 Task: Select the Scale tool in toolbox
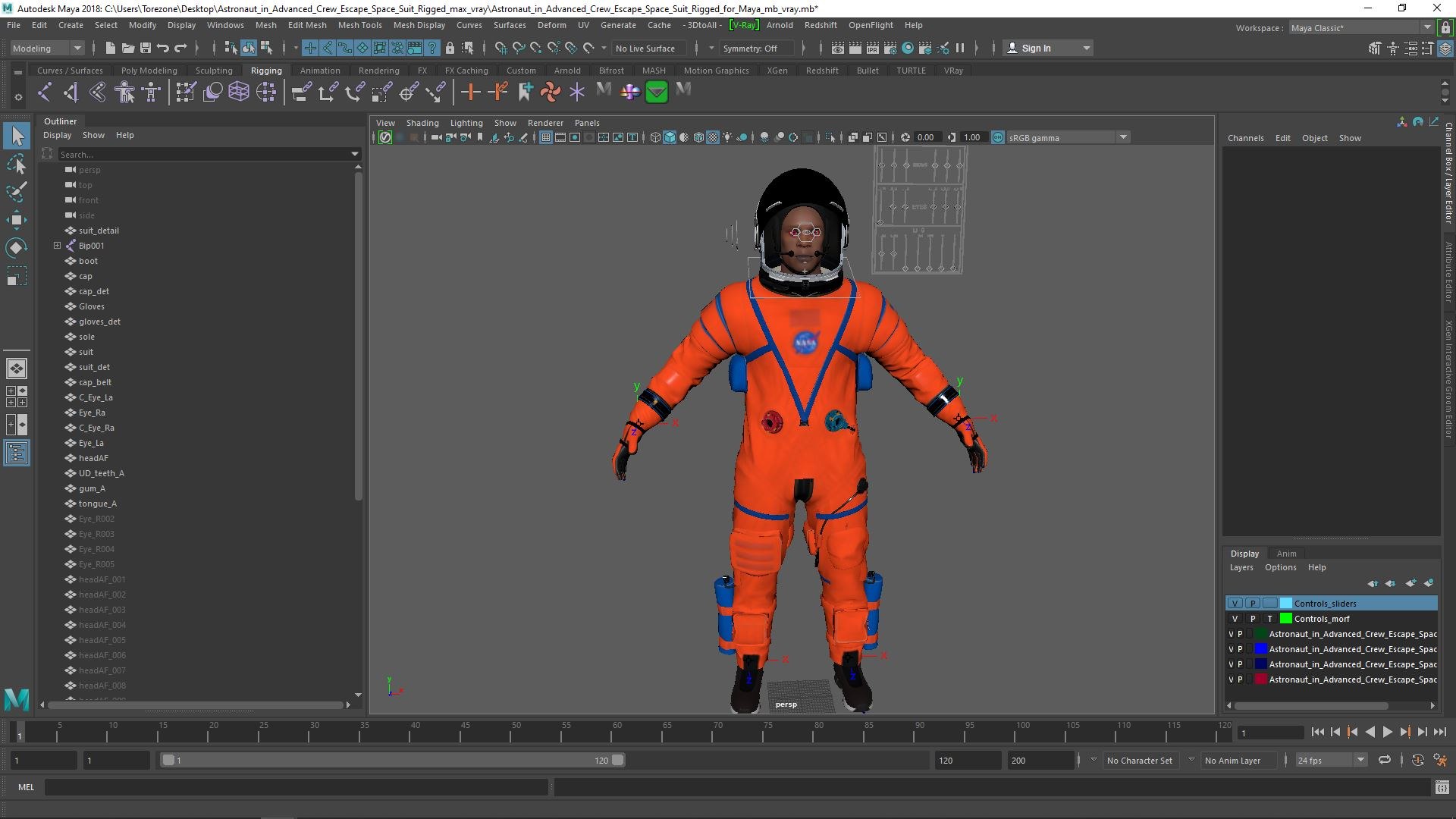tap(17, 276)
